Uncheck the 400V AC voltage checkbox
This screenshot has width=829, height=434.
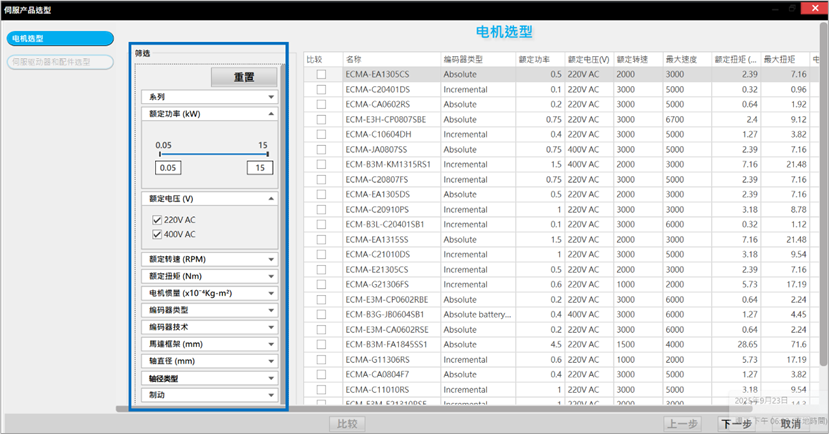157,235
